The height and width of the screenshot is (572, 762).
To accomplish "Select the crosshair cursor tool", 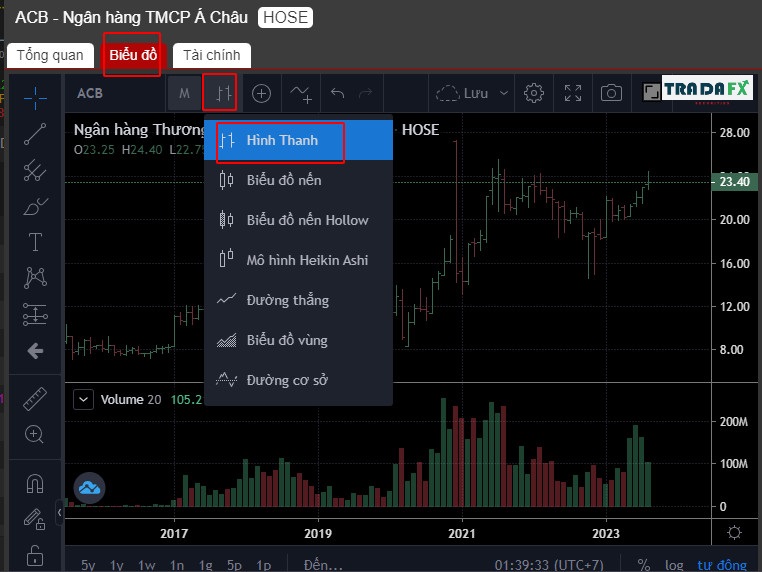I will point(35,98).
